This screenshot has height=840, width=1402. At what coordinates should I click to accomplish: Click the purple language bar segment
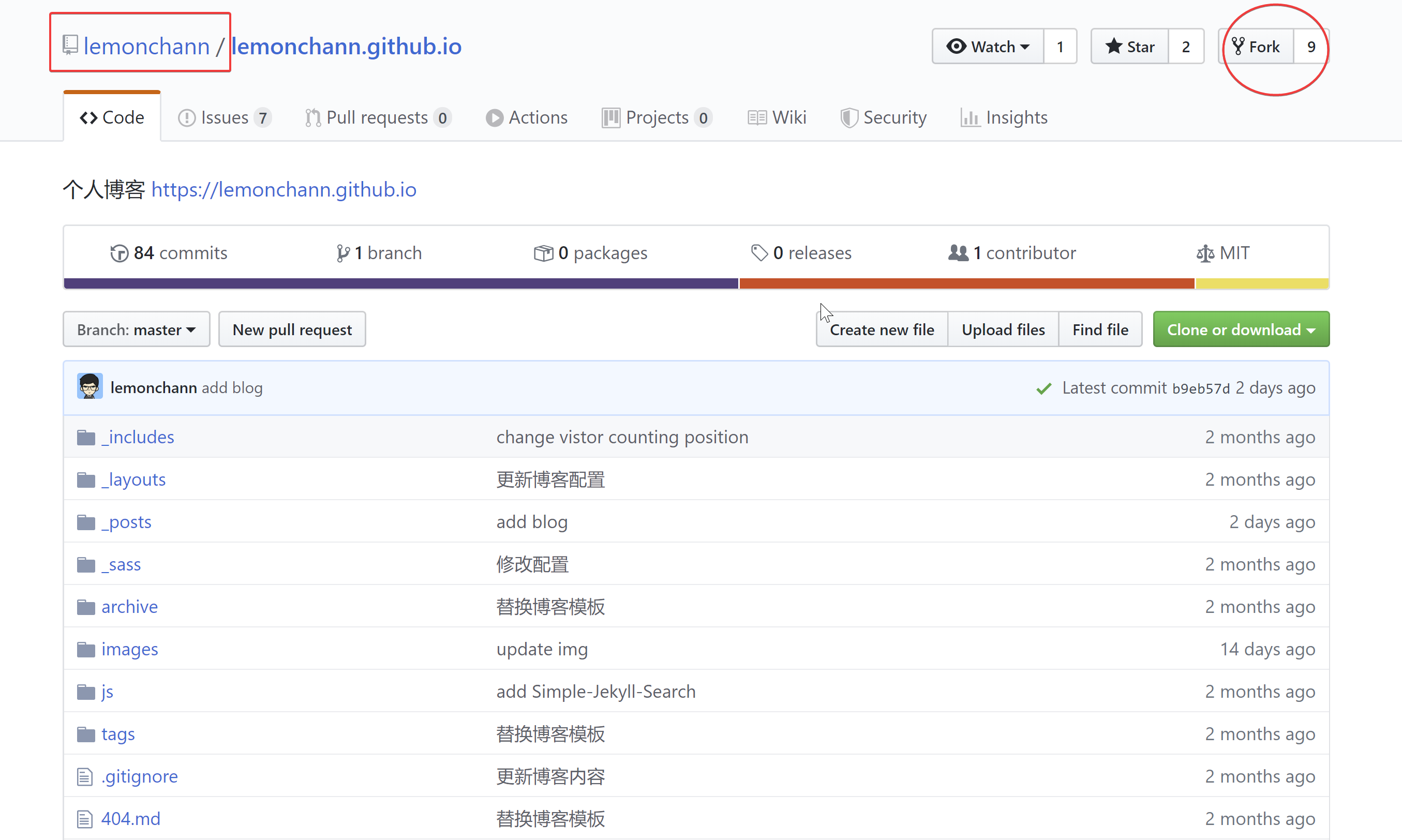tap(401, 283)
